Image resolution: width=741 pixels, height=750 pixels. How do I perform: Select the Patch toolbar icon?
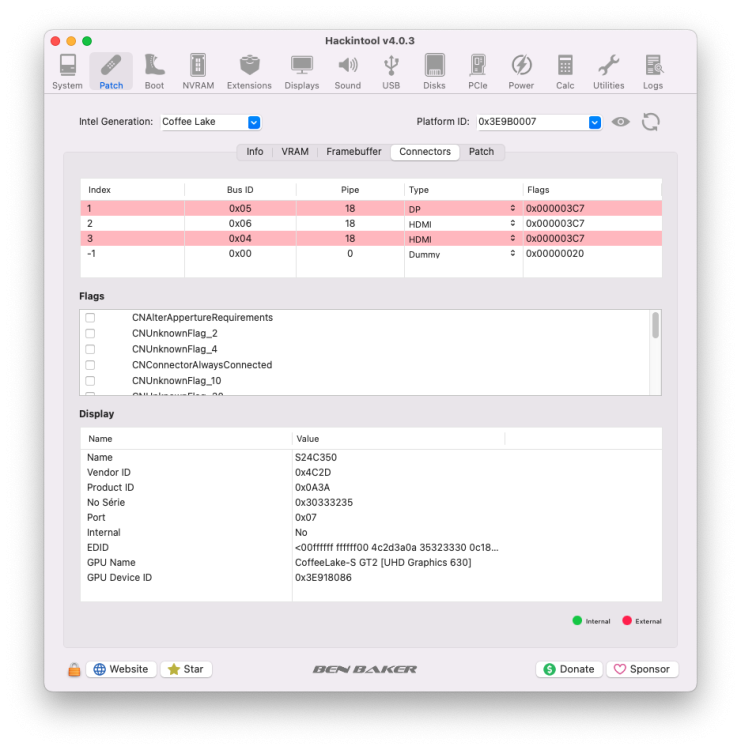point(111,72)
